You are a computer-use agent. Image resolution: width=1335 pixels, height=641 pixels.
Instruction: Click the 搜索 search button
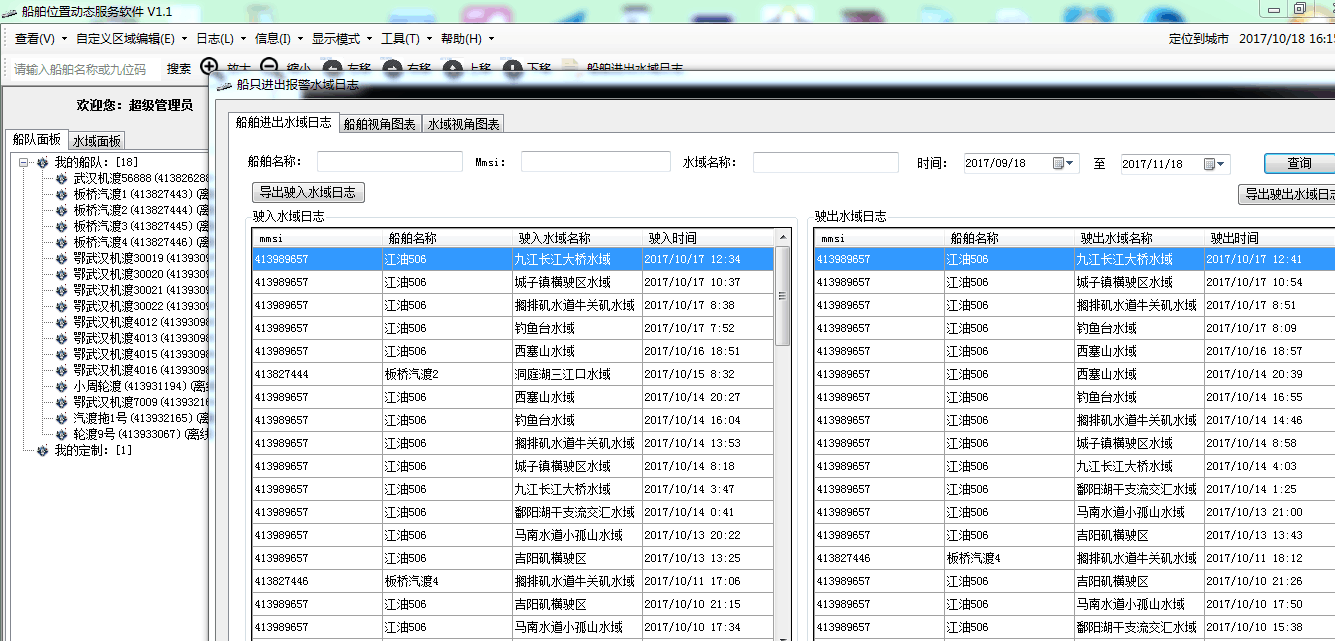point(179,69)
